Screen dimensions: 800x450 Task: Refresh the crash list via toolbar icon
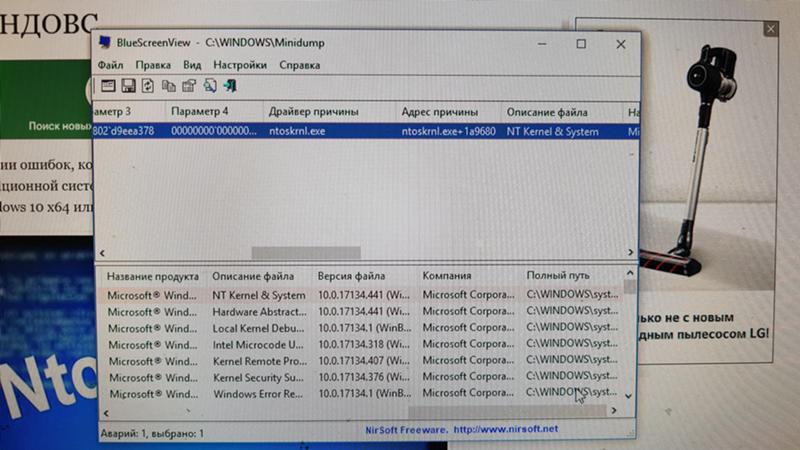point(148,86)
